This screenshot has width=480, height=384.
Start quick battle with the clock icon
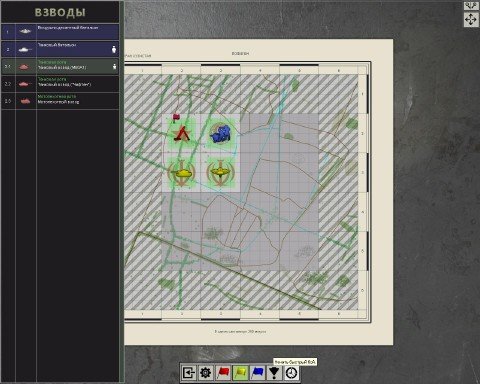click(x=291, y=372)
